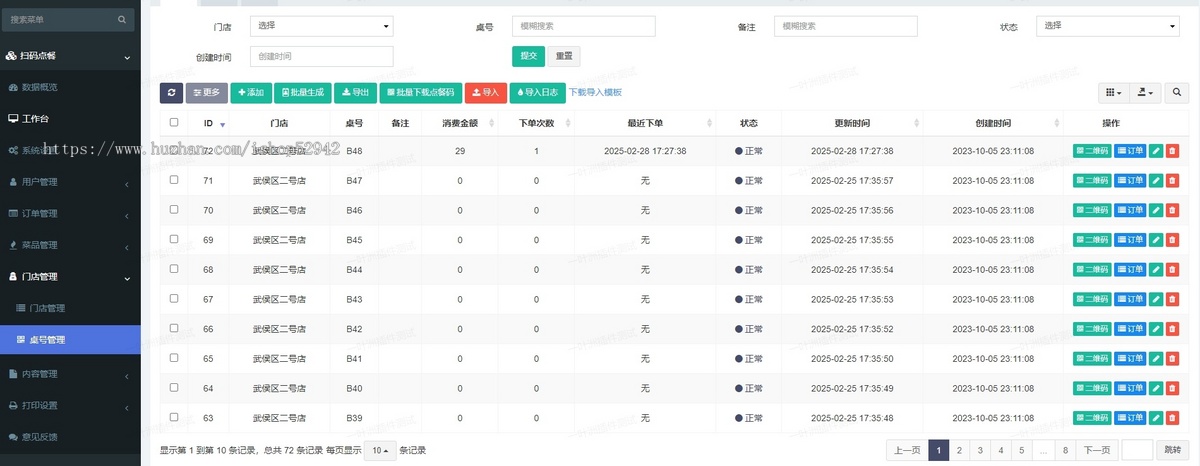Tick the select-all checkbox in table header
Viewport: 1200px width, 466px height.
(174, 122)
